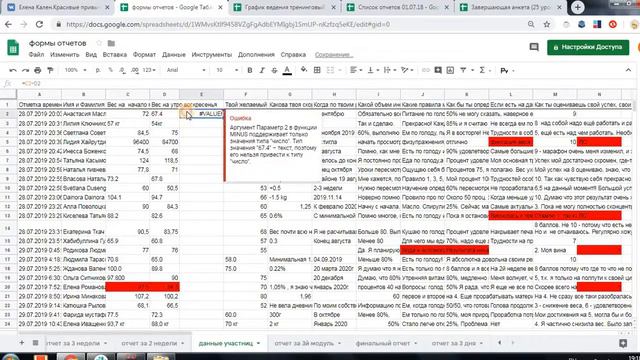Insert a link
The width and height of the screenshot is (640, 360).
coord(426,70)
